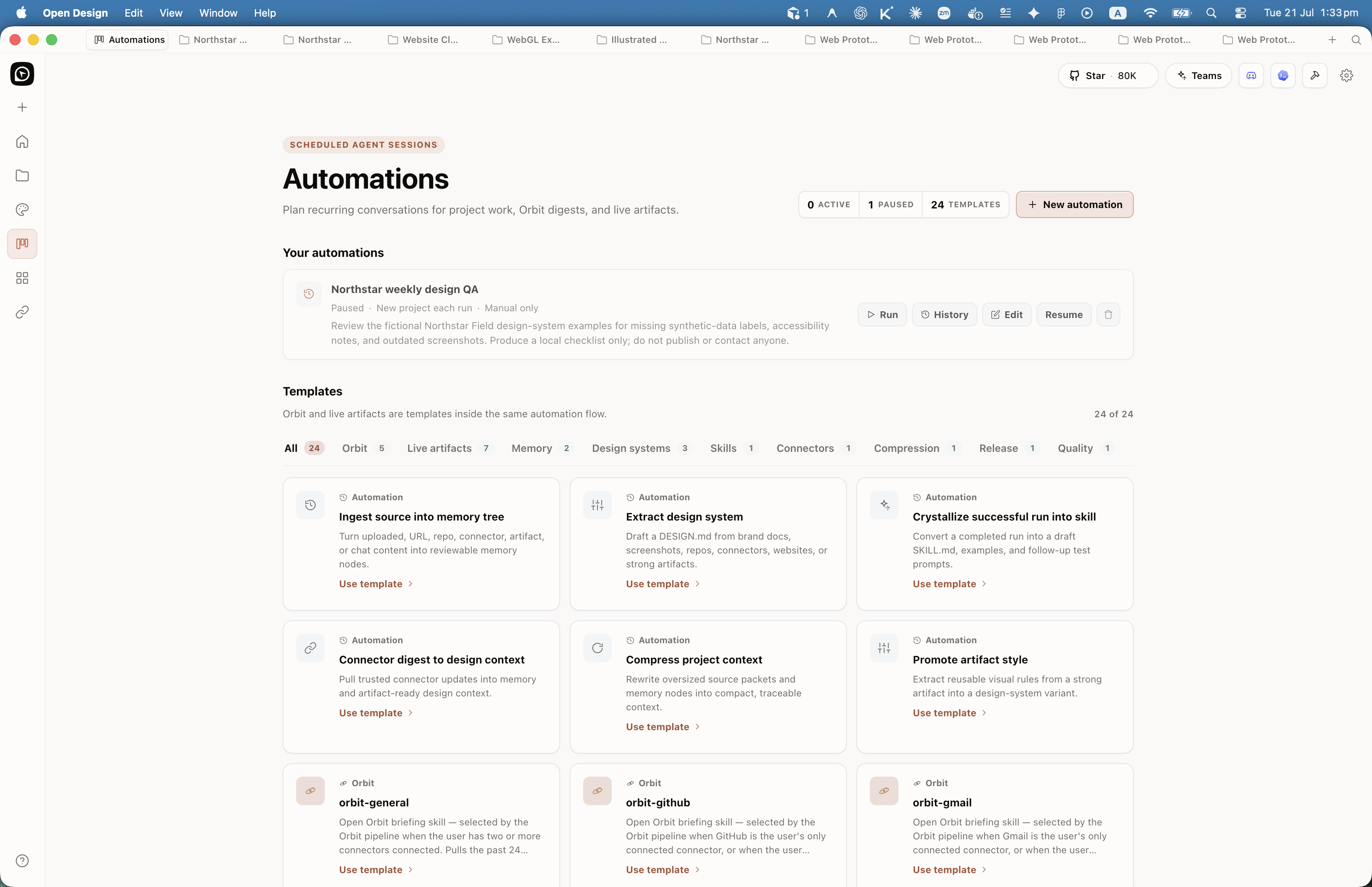The height and width of the screenshot is (887, 1372).
Task: Click the orbit-general planet icon
Action: pyautogui.click(x=310, y=791)
